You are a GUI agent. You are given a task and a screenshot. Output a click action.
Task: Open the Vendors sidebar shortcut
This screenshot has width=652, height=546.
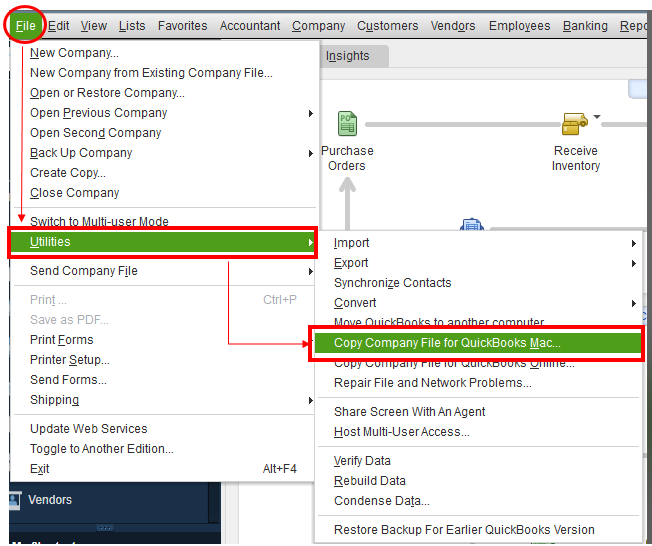(x=50, y=500)
